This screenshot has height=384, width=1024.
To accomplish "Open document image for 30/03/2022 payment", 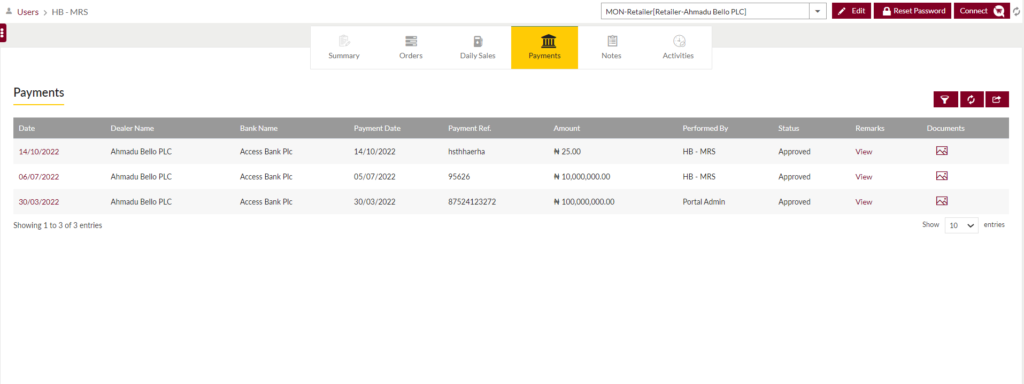I will [941, 201].
